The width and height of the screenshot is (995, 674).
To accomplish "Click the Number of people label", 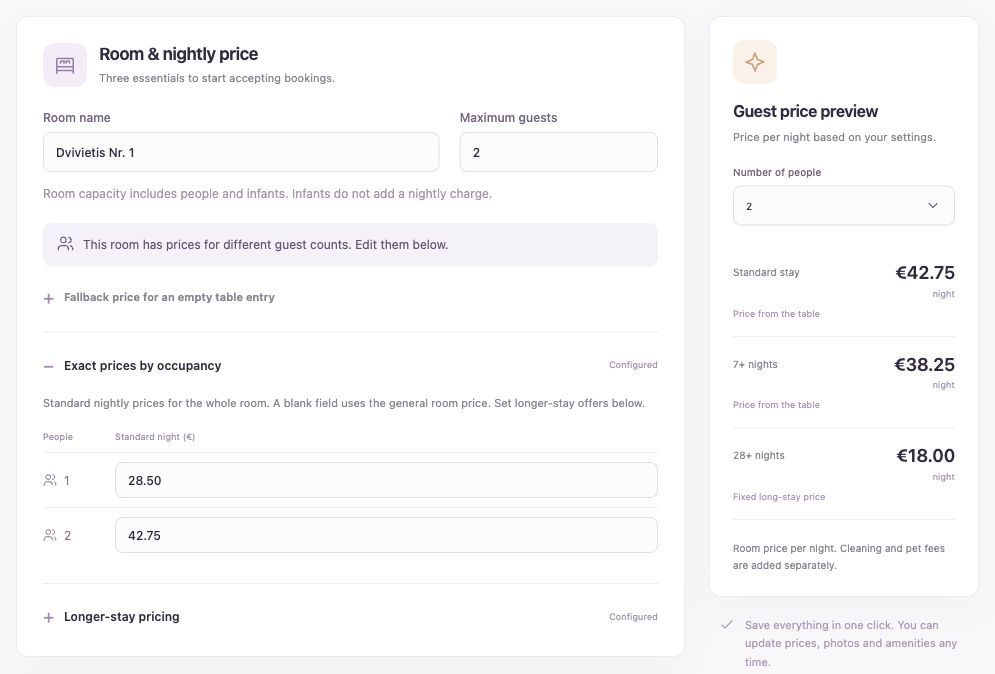I will click(777, 172).
